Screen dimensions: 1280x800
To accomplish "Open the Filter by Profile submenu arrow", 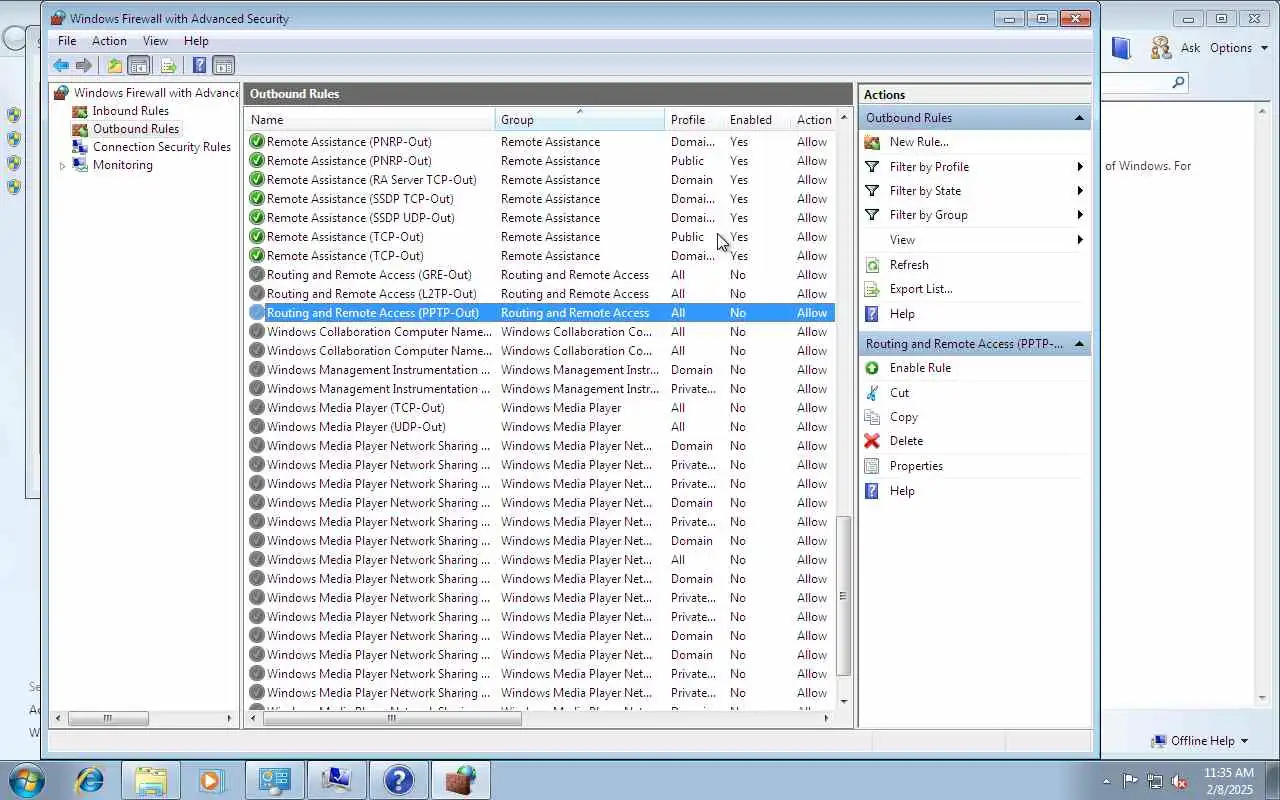I will pos(1080,167).
